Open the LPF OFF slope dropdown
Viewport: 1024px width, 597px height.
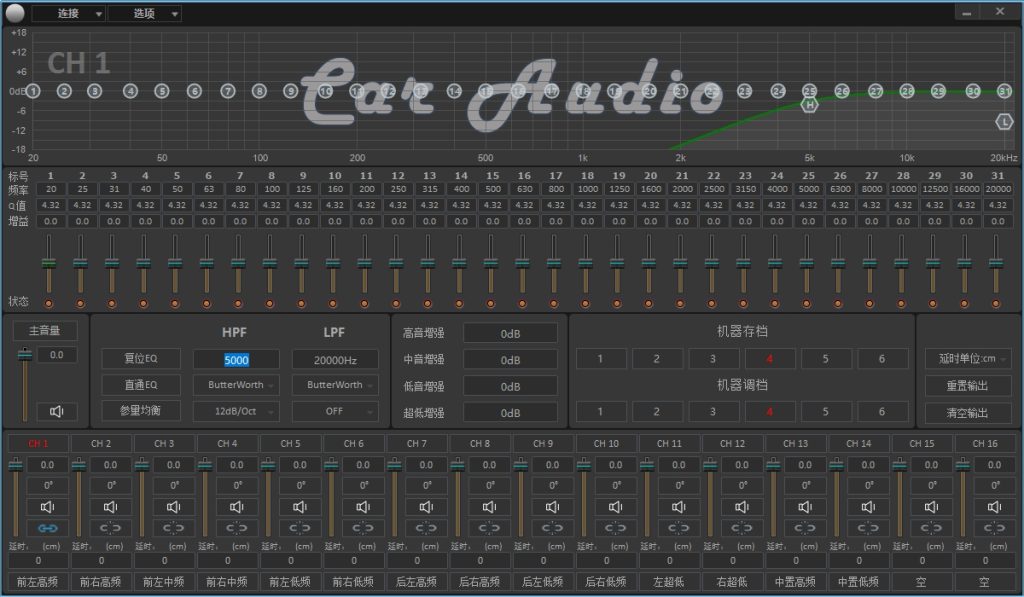pos(335,411)
